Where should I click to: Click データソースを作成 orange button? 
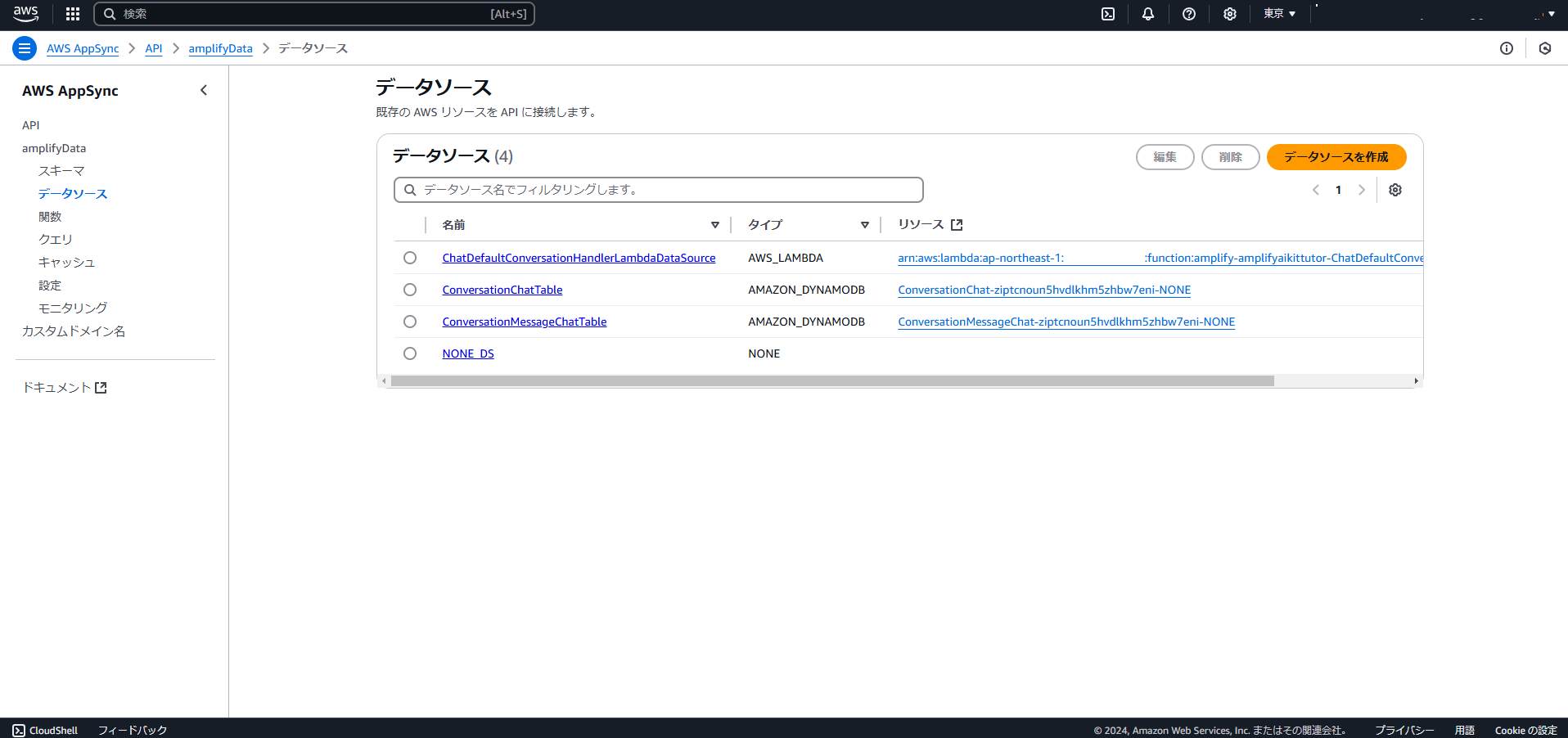pyautogui.click(x=1336, y=157)
